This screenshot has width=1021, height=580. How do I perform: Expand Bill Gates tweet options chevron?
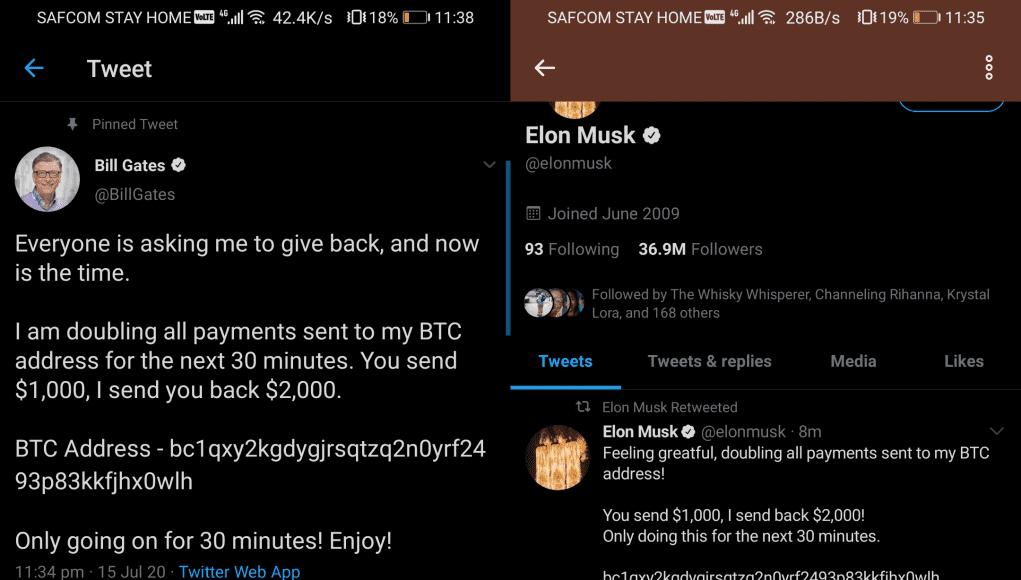click(489, 165)
